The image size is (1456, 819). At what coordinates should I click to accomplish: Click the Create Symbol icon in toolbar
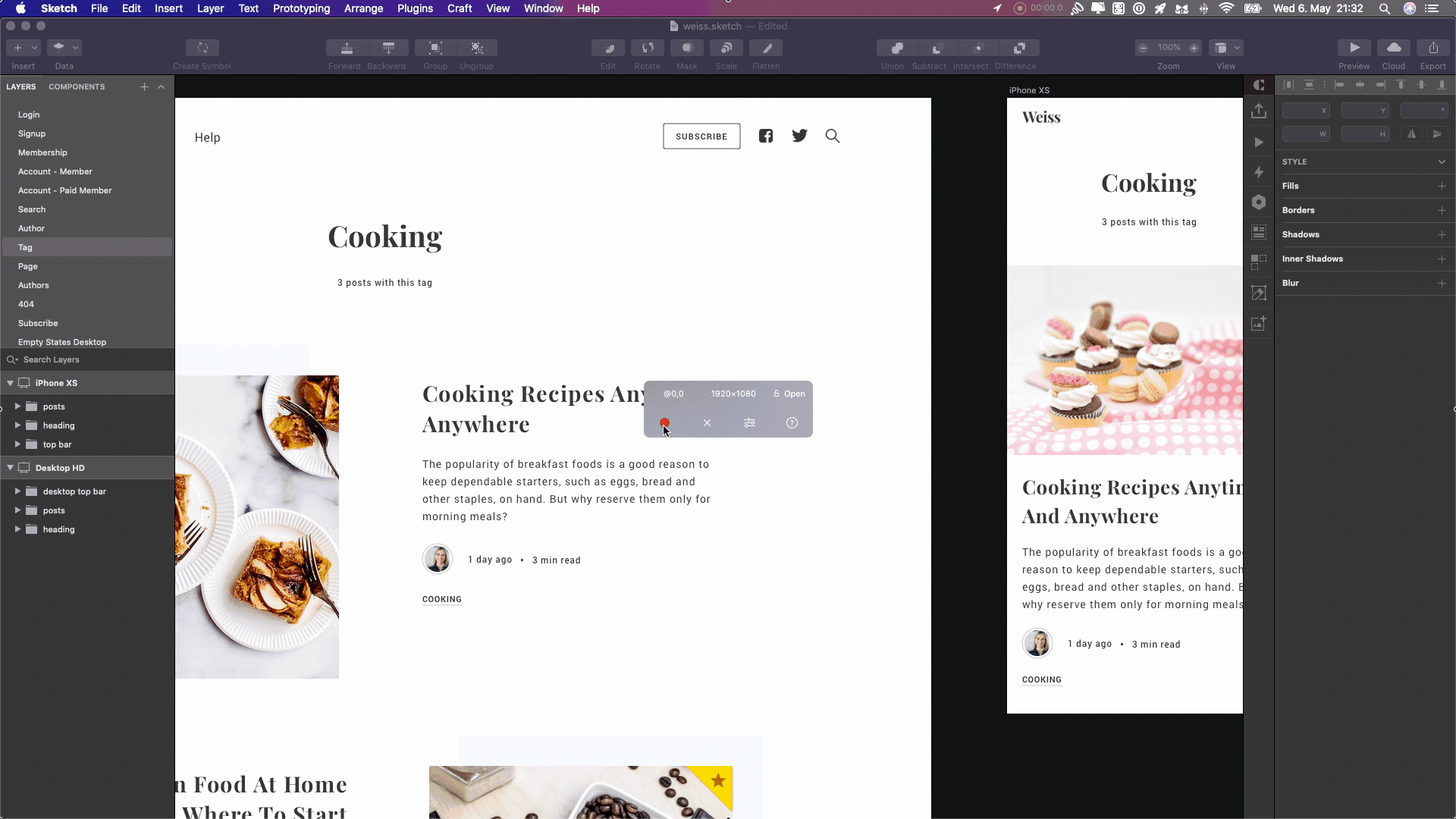tap(202, 47)
